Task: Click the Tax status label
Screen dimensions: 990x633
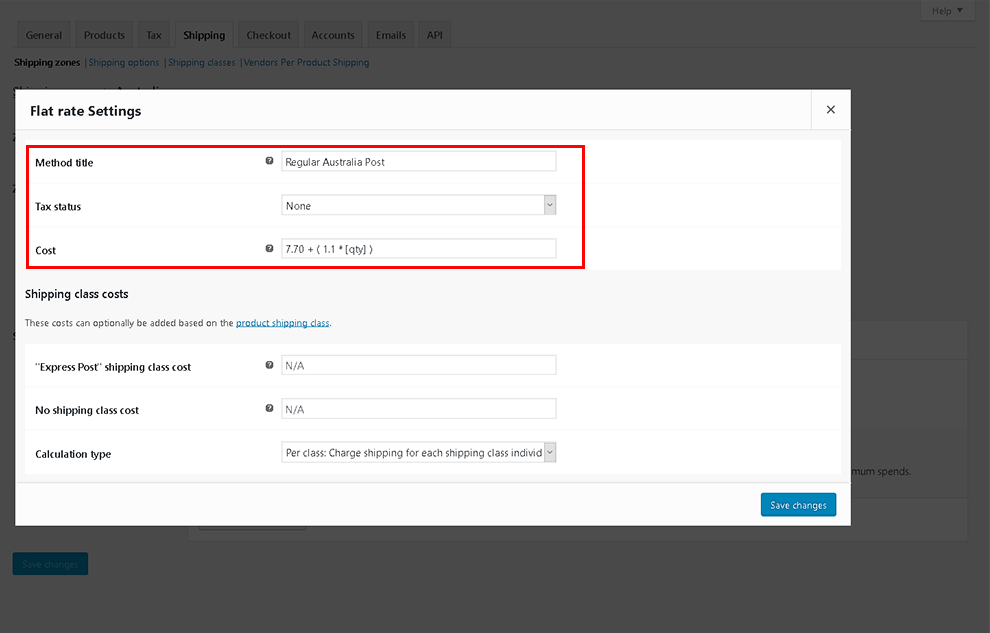Action: (x=58, y=206)
